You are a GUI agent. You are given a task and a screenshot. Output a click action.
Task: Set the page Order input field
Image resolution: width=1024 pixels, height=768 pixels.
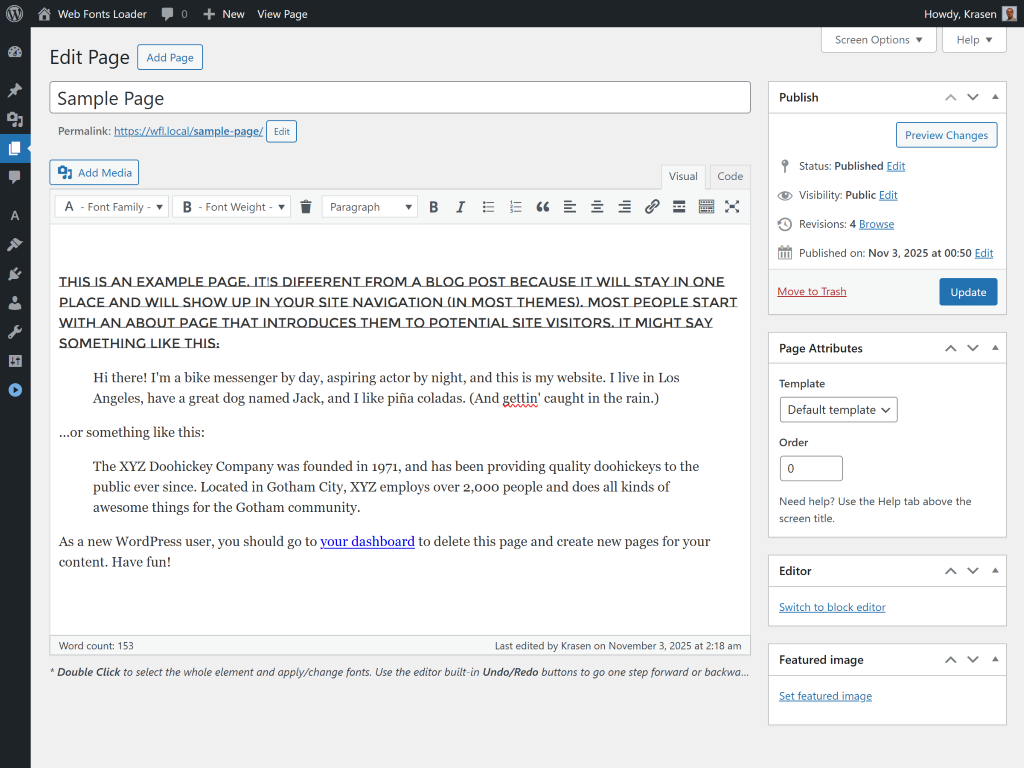pos(810,468)
